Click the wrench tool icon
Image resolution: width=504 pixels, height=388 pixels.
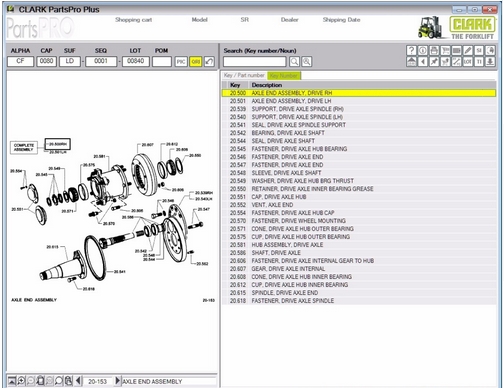pyautogui.click(x=457, y=62)
